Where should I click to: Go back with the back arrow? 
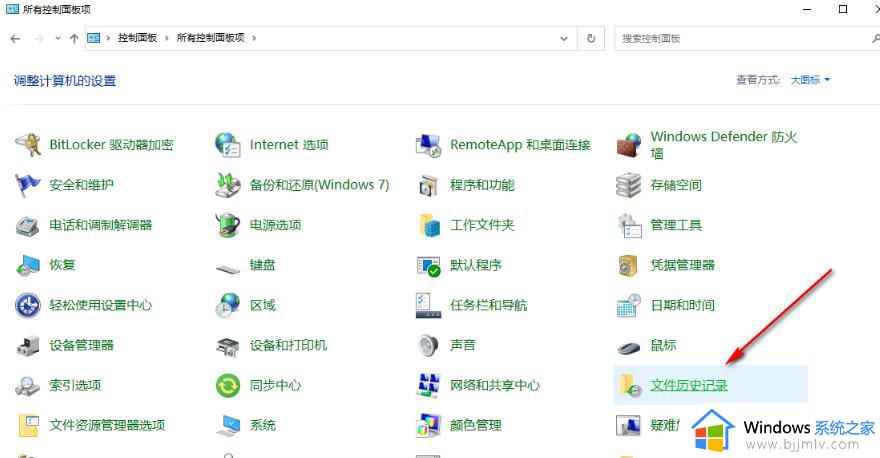pos(16,39)
